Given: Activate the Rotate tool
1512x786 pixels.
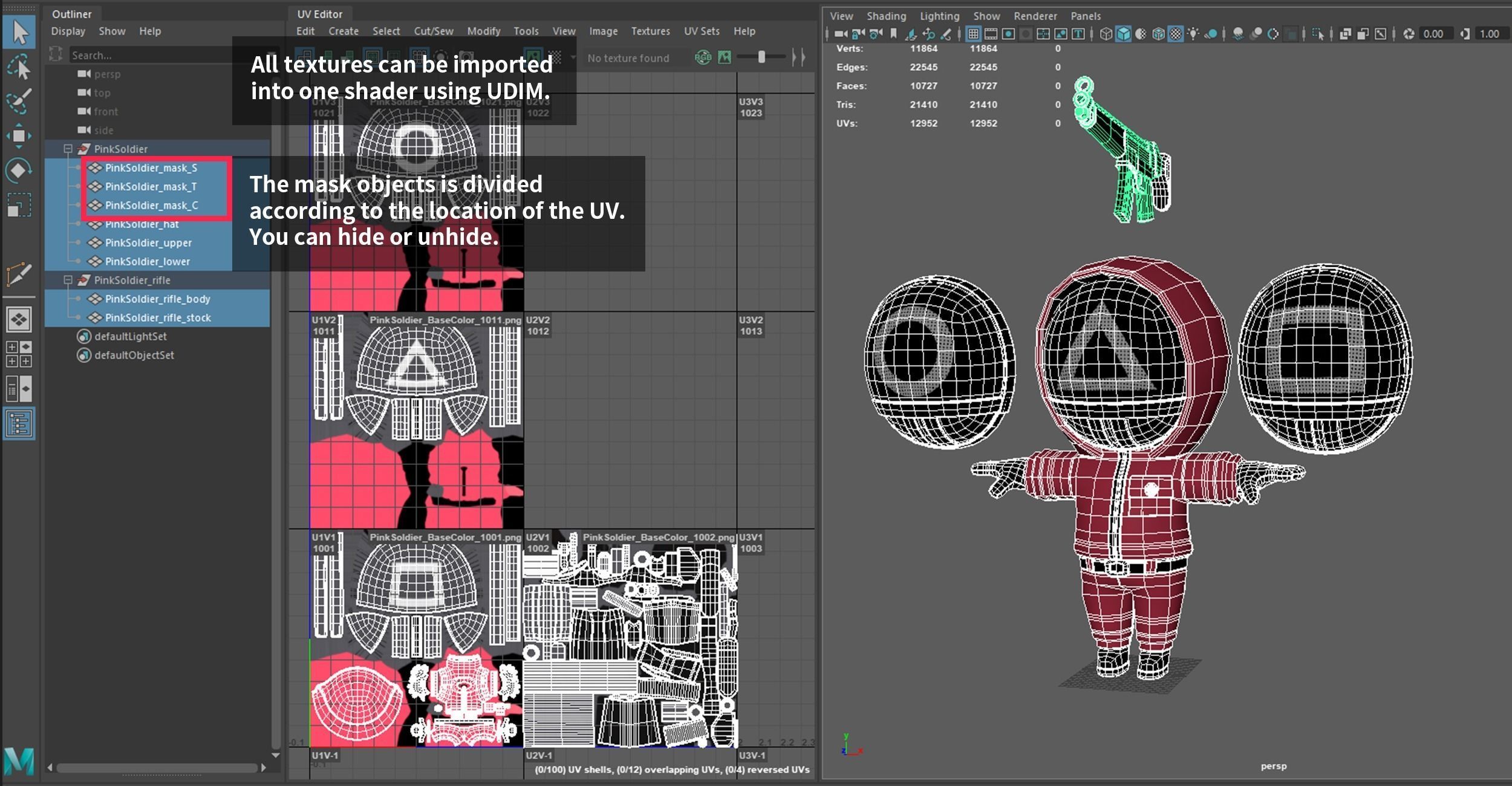Looking at the screenshot, I should [x=19, y=171].
